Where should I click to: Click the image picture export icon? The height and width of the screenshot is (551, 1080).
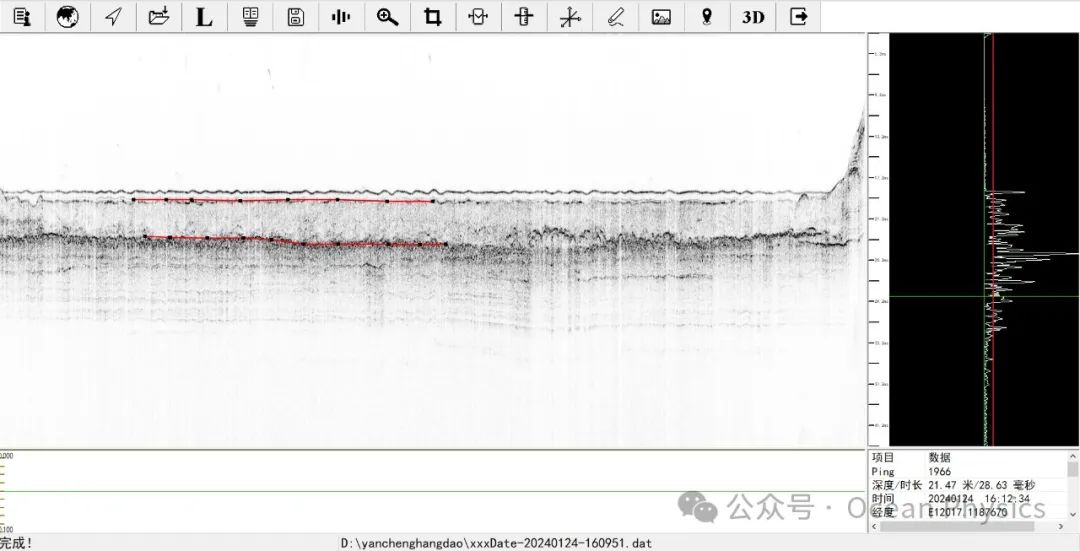pos(661,17)
